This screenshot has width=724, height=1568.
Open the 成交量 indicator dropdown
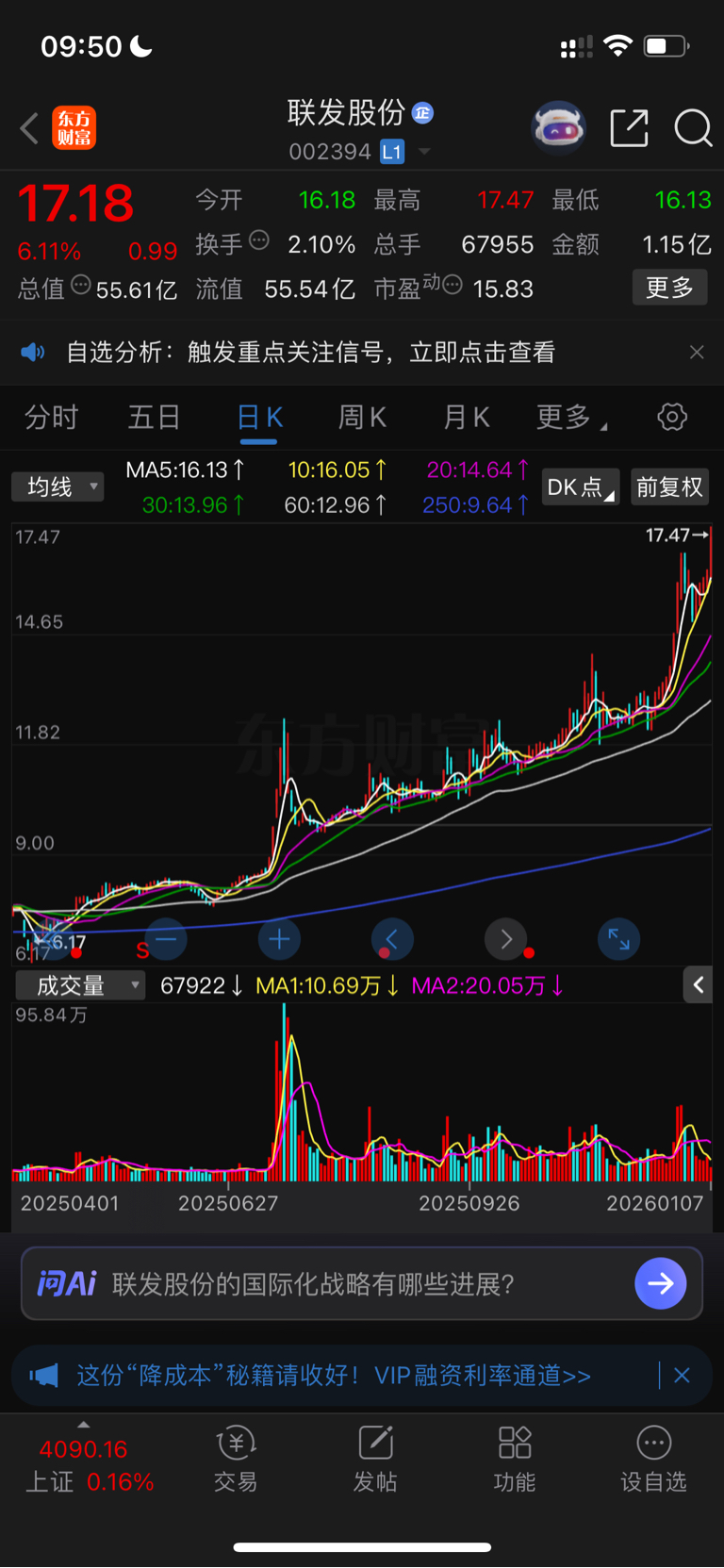[x=80, y=985]
